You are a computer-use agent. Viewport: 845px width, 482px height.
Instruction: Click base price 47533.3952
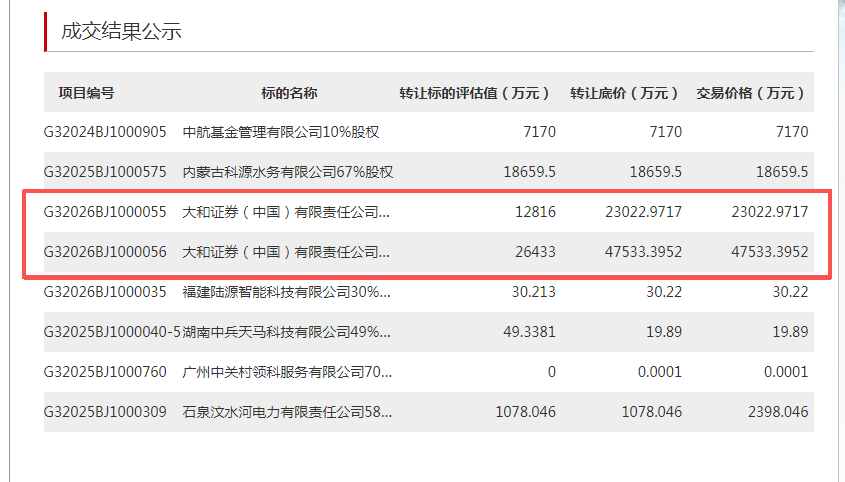tap(643, 252)
